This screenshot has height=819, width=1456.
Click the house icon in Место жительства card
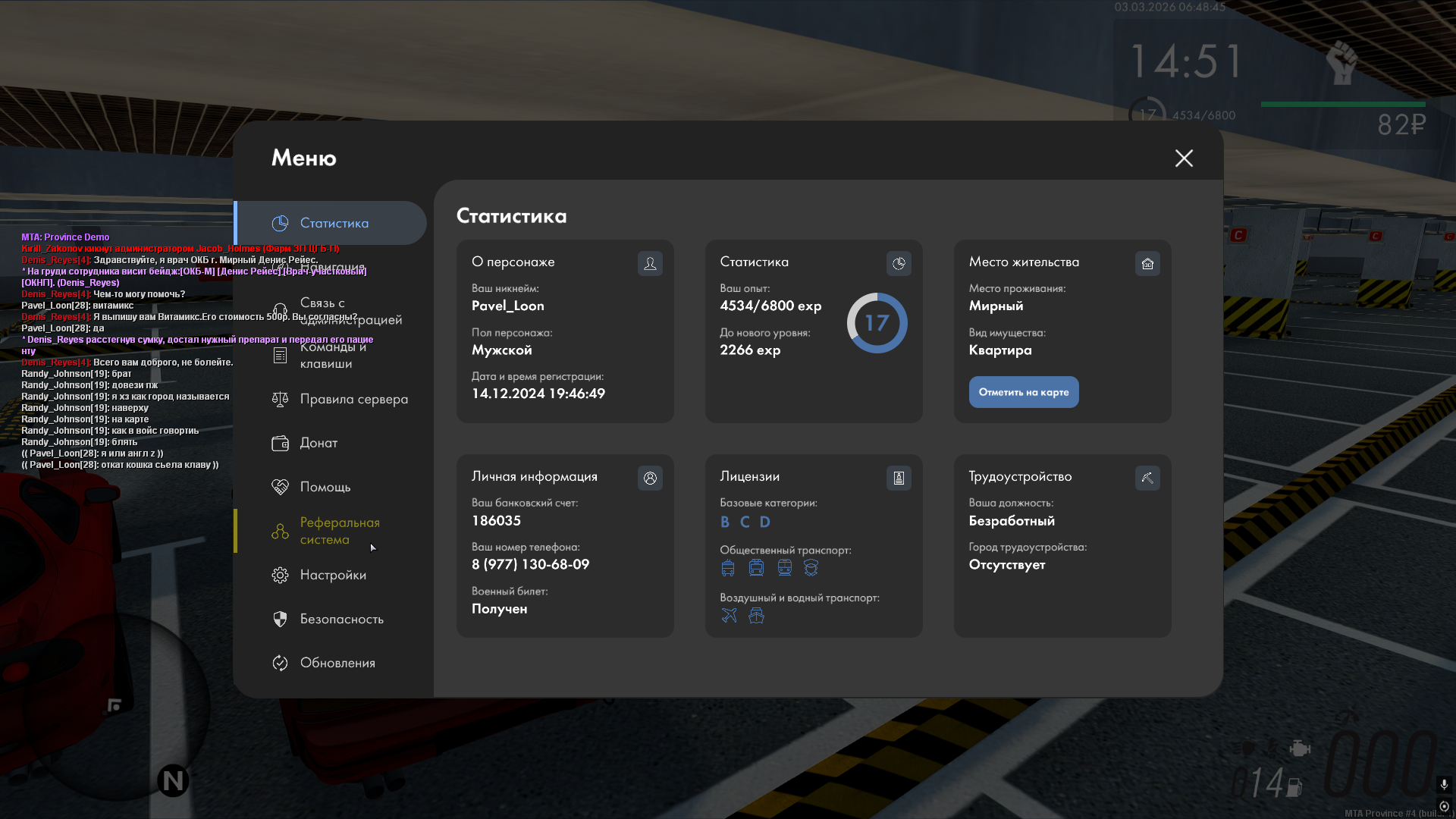point(1147,263)
